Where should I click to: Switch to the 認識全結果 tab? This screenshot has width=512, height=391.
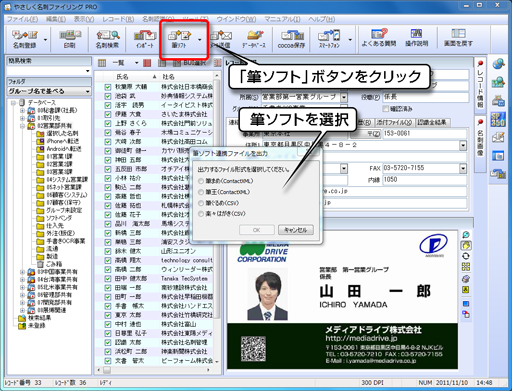click(432, 122)
